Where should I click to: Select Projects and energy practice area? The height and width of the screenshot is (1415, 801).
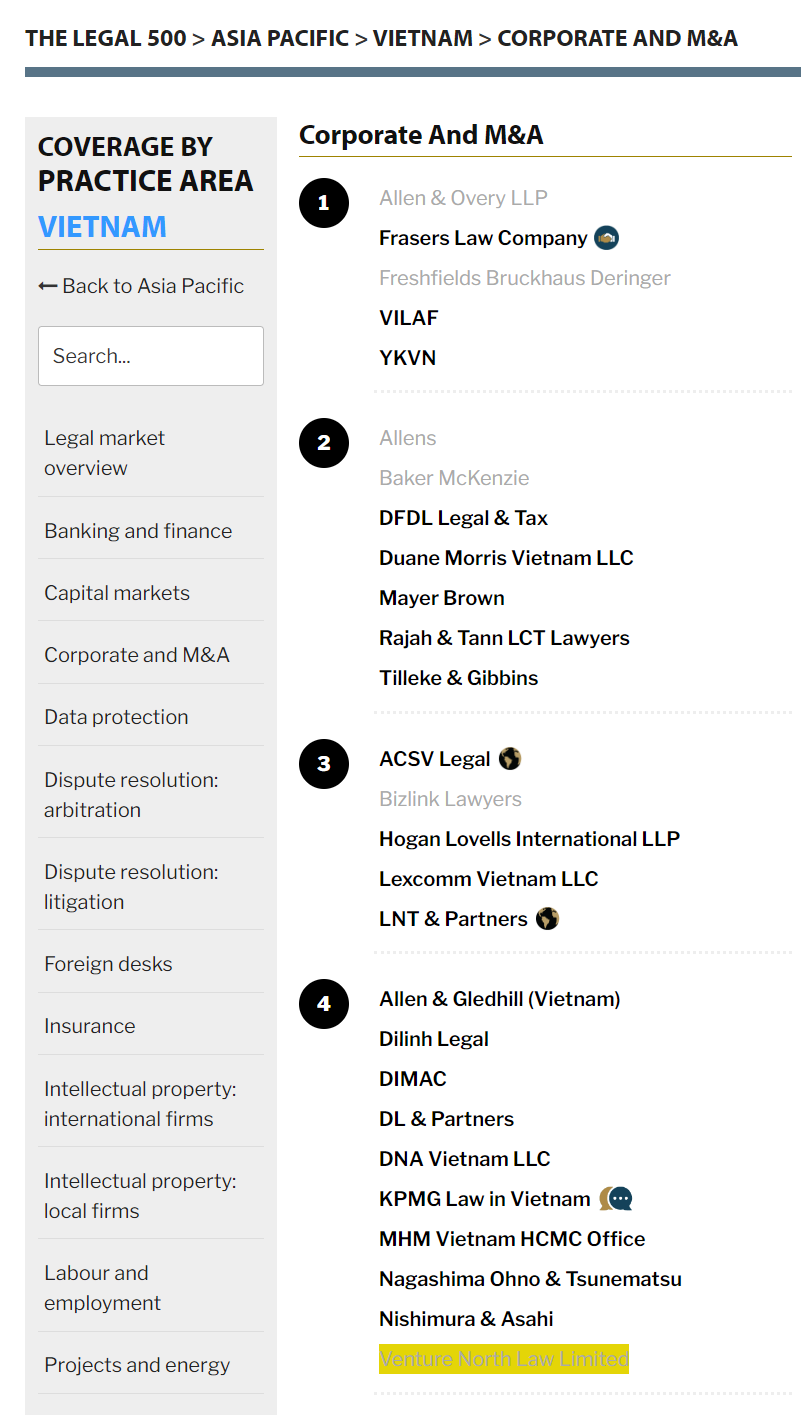pyautogui.click(x=137, y=1365)
